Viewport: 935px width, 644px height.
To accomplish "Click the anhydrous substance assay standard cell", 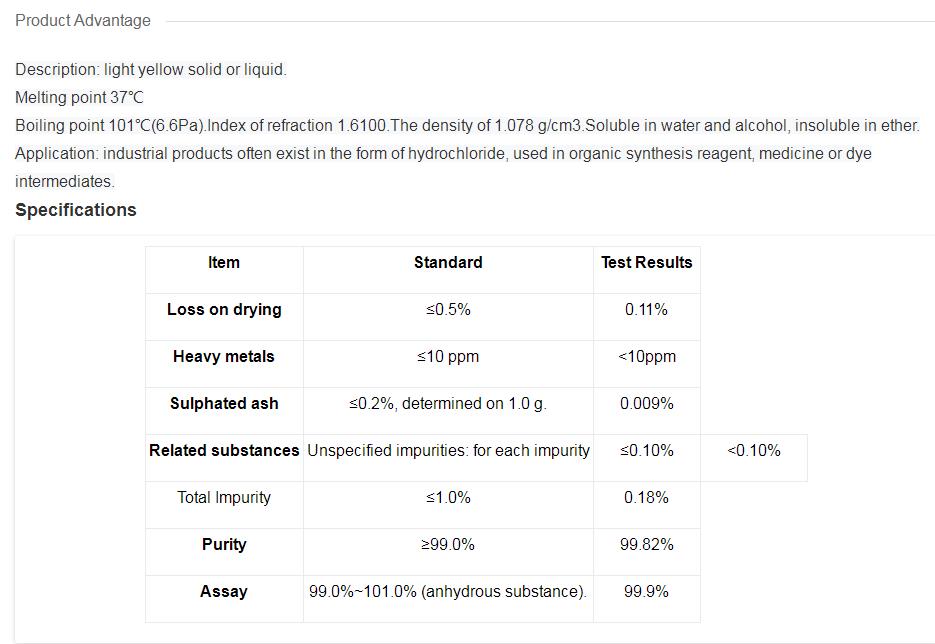I will (448, 592).
